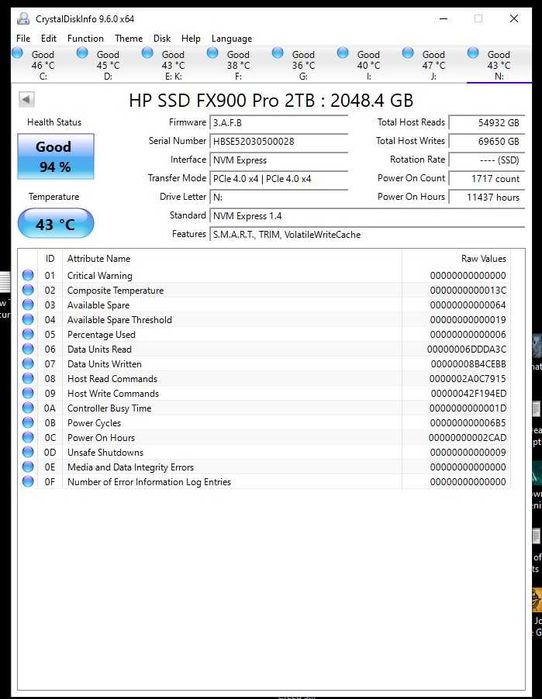Select the status orb for drive N:
This screenshot has width=542, height=699.
[x=473, y=53]
